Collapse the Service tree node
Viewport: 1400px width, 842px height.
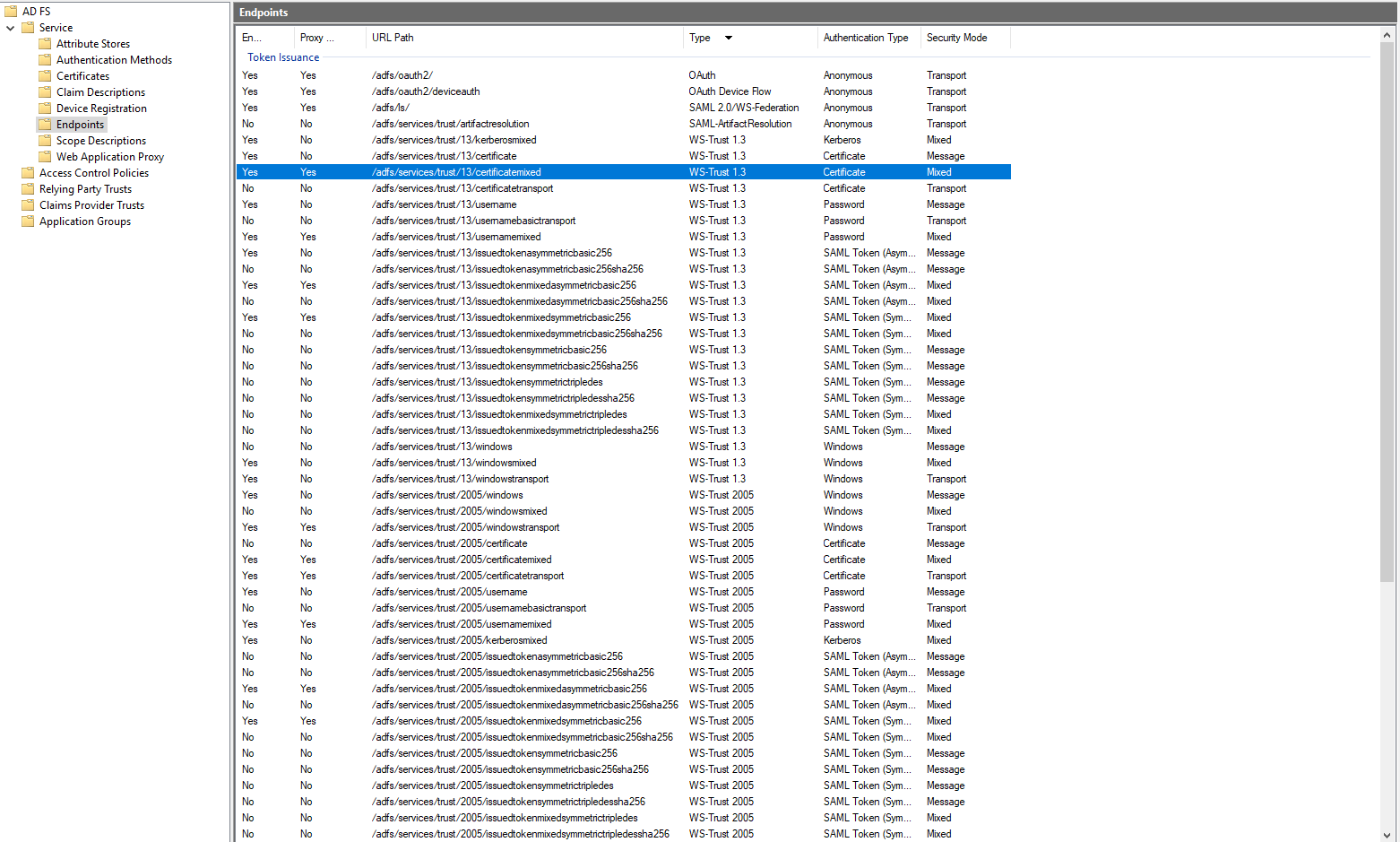[11, 28]
